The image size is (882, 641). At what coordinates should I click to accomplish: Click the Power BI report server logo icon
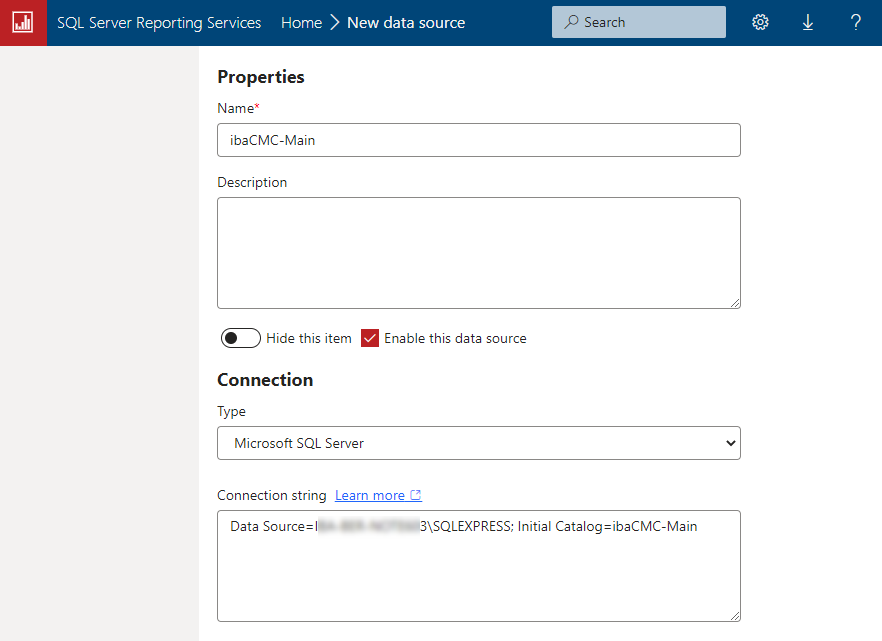click(23, 22)
